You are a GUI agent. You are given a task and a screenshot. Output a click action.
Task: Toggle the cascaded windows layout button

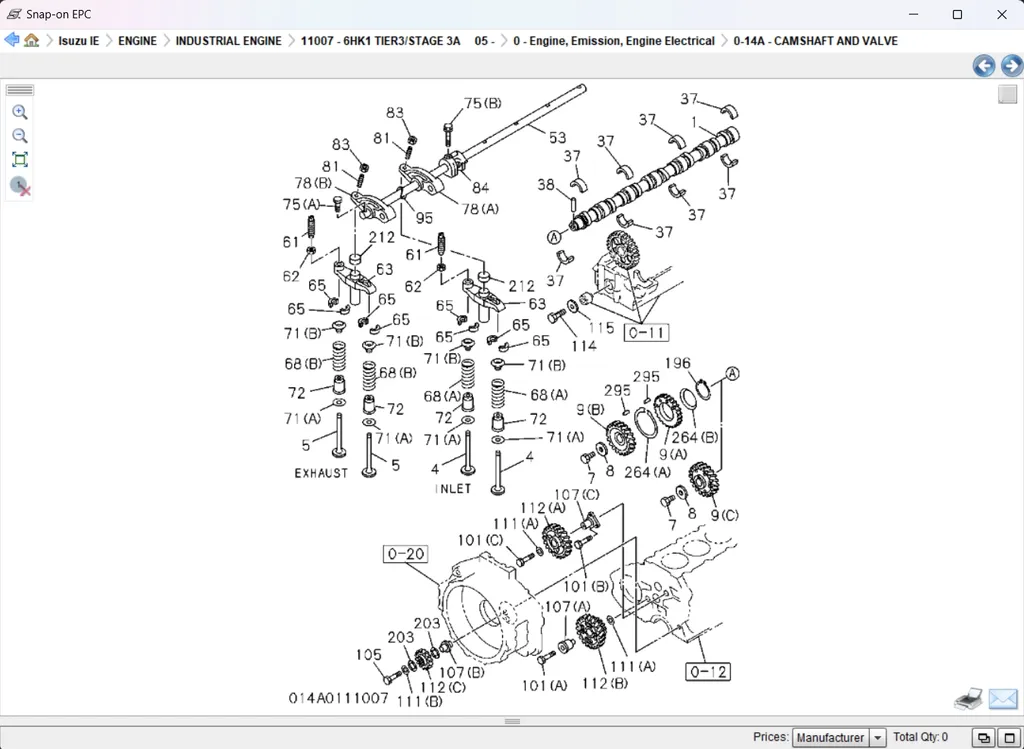[x=983, y=738]
